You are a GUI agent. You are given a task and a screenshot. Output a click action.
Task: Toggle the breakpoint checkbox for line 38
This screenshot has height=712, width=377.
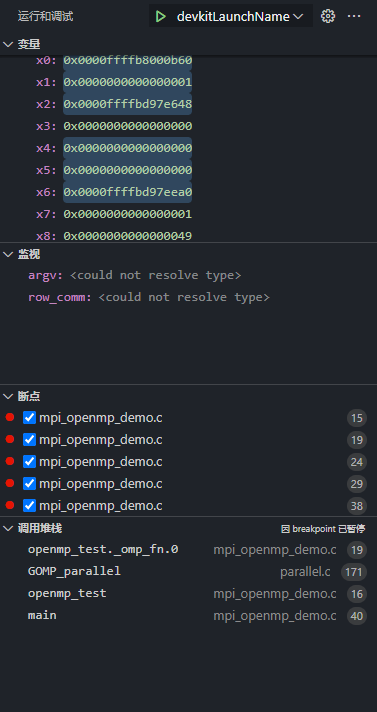coord(30,505)
